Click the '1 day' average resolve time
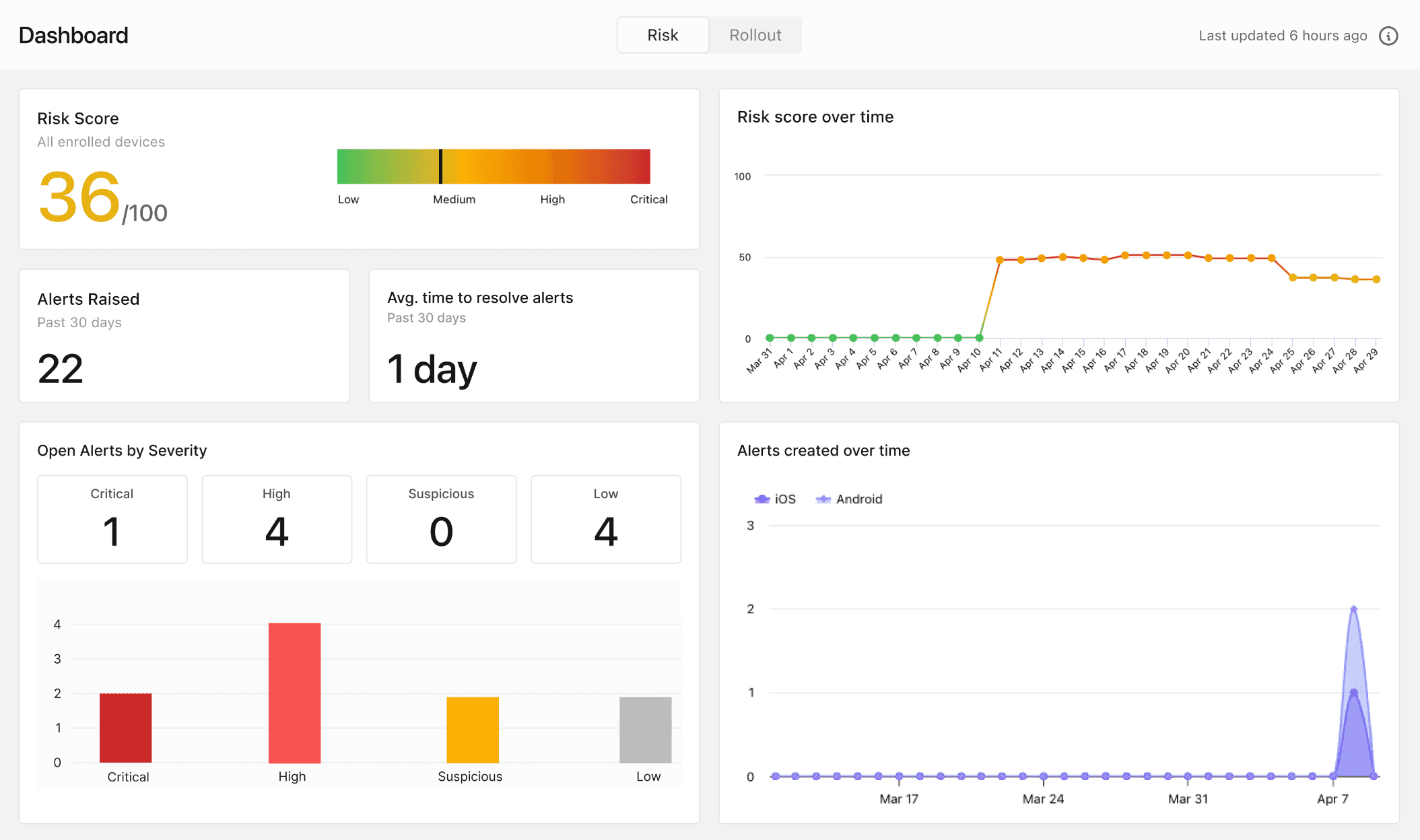1420x840 pixels. (x=432, y=370)
